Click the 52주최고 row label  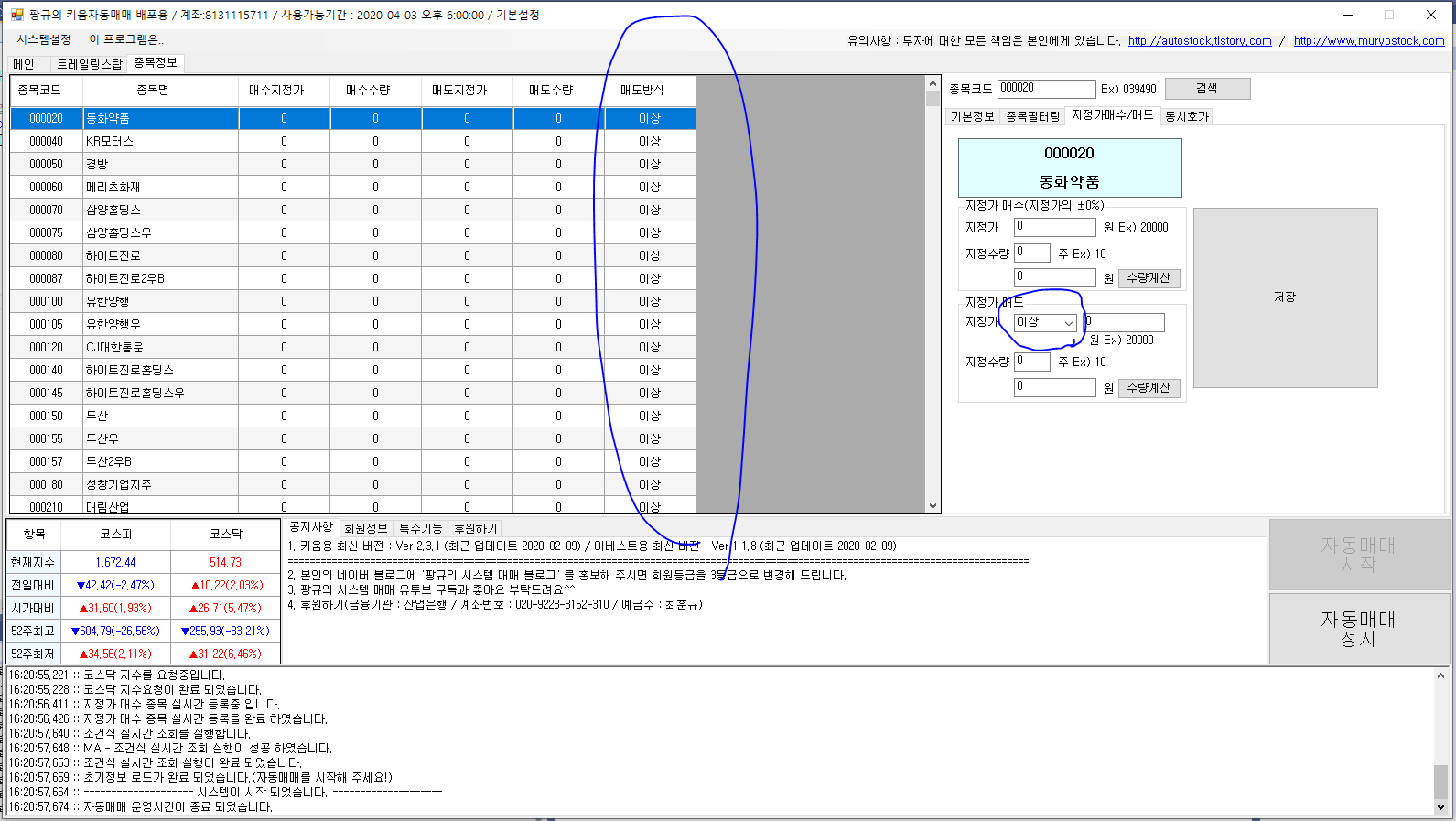(x=33, y=631)
